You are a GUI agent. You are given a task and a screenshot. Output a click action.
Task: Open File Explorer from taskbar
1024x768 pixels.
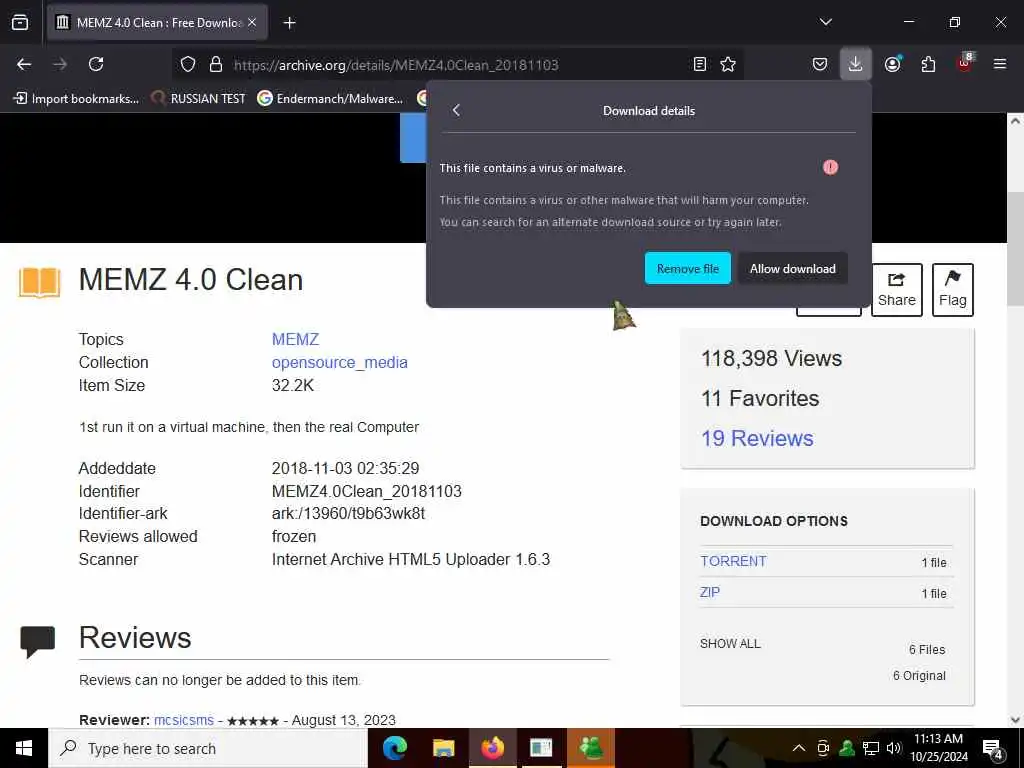[443, 748]
